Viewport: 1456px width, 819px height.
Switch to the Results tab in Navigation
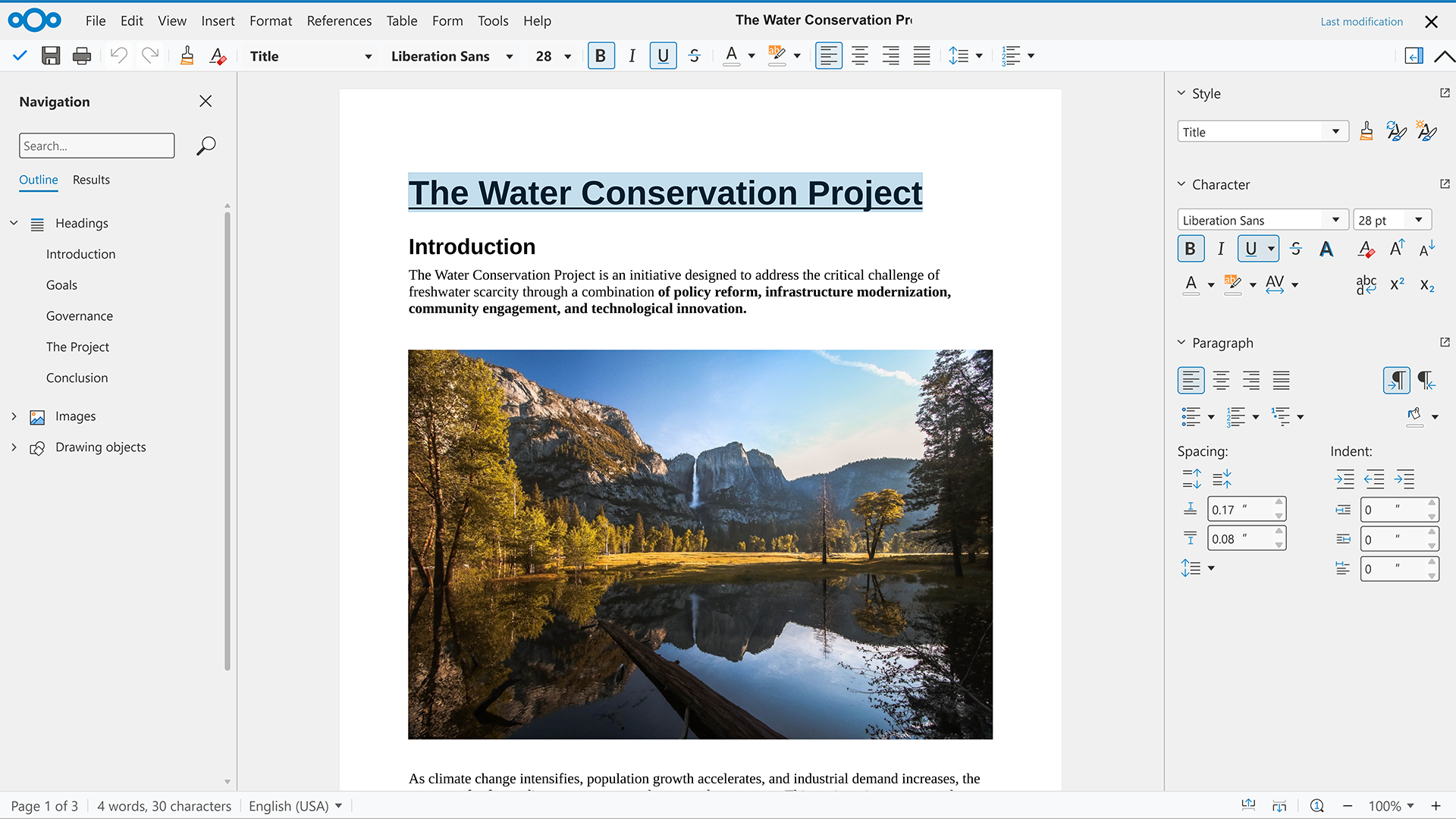point(91,180)
